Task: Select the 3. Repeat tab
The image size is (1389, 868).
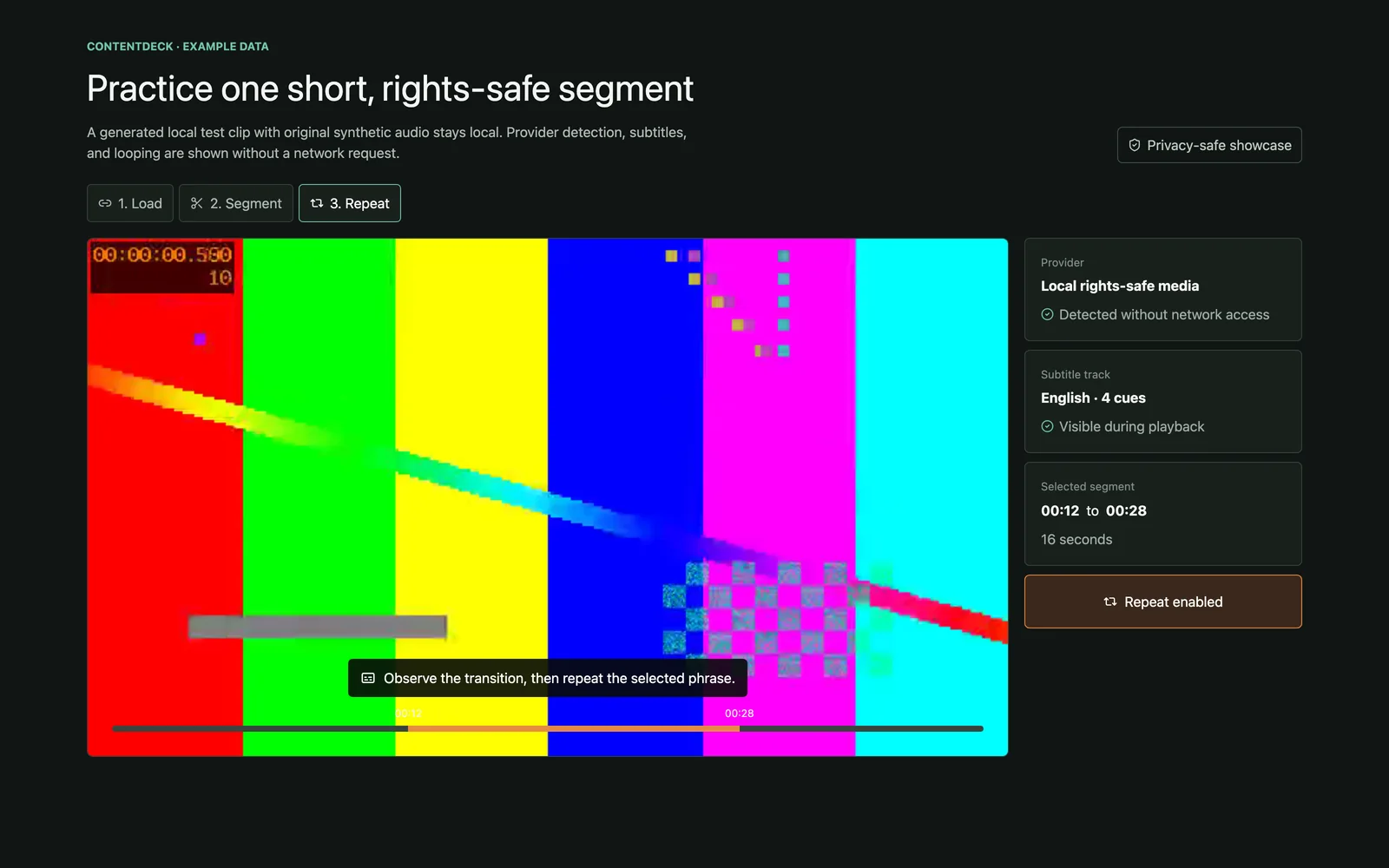Action: tap(350, 203)
